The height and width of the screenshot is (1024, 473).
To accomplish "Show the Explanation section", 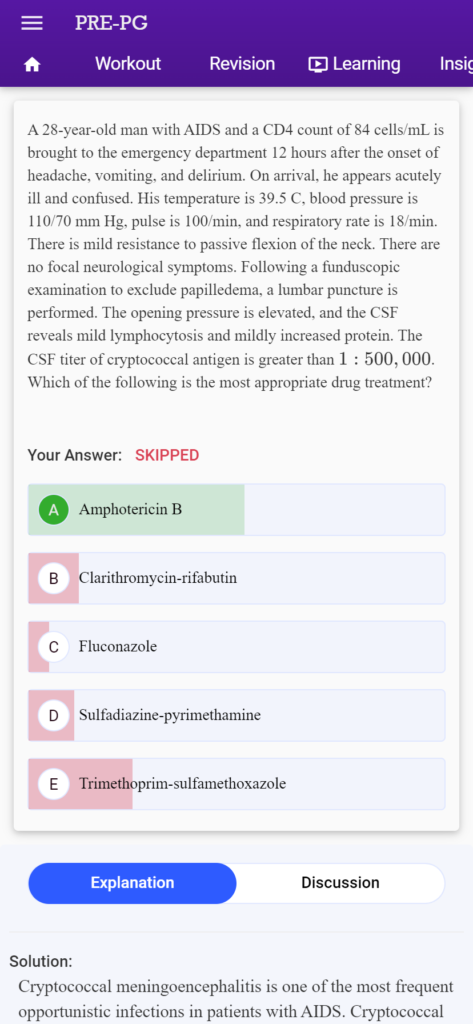I will 133,883.
